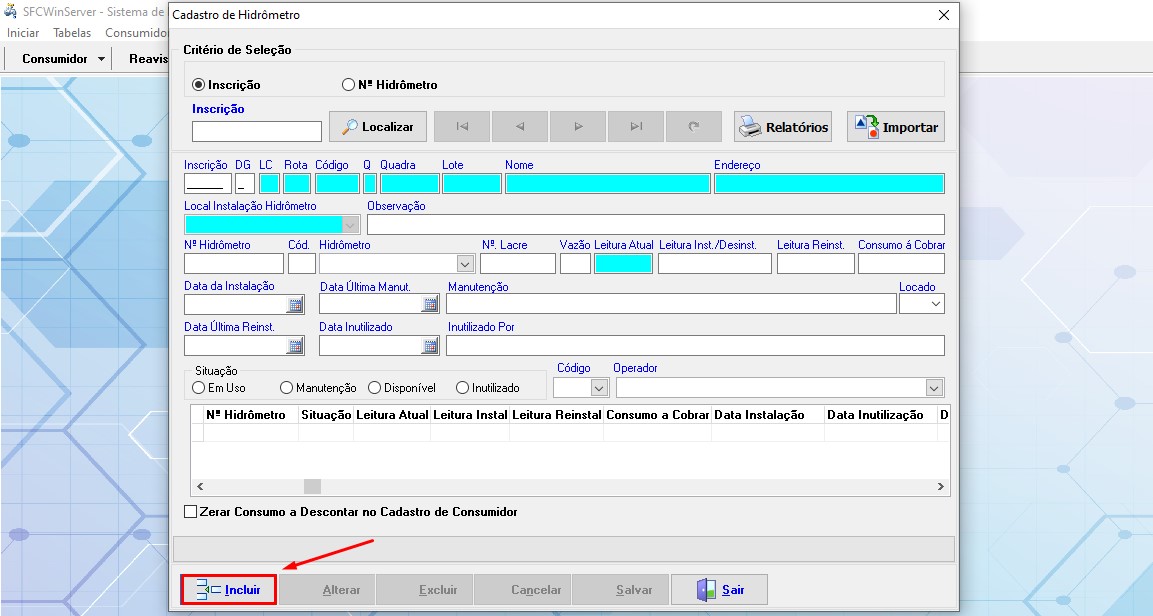Click the Localizar magnifier search button
This screenshot has width=1153, height=616.
click(x=378, y=127)
